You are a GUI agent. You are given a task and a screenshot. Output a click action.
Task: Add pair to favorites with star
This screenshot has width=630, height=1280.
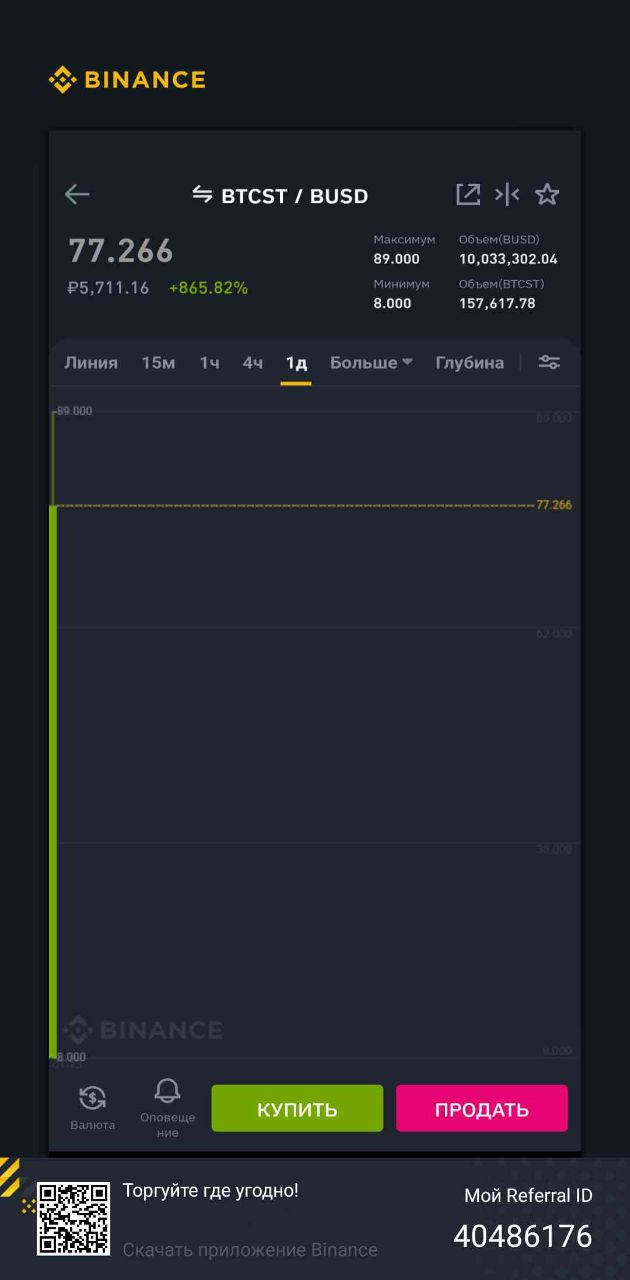coord(547,195)
